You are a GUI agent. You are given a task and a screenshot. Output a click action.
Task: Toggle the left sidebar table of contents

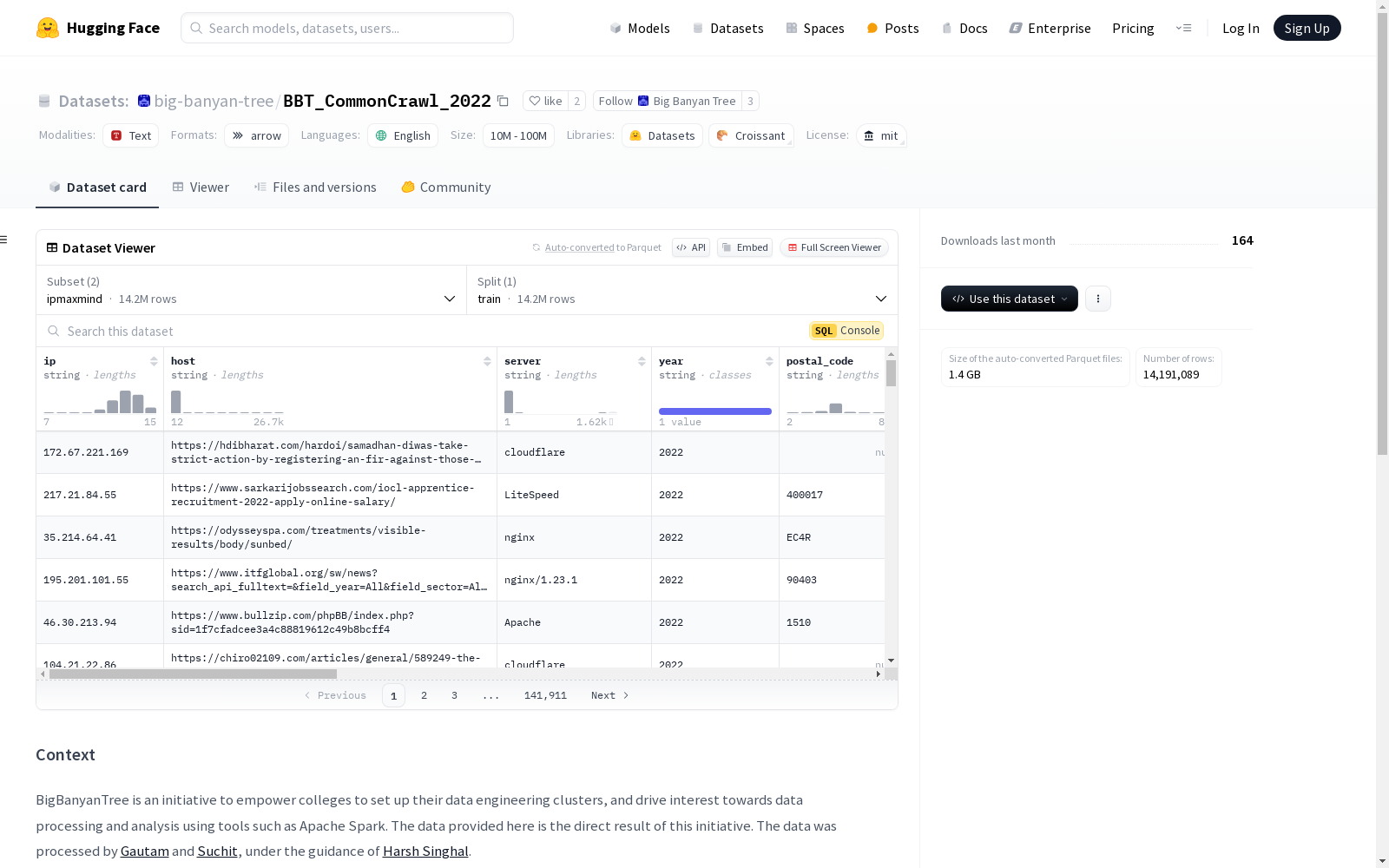(4, 240)
